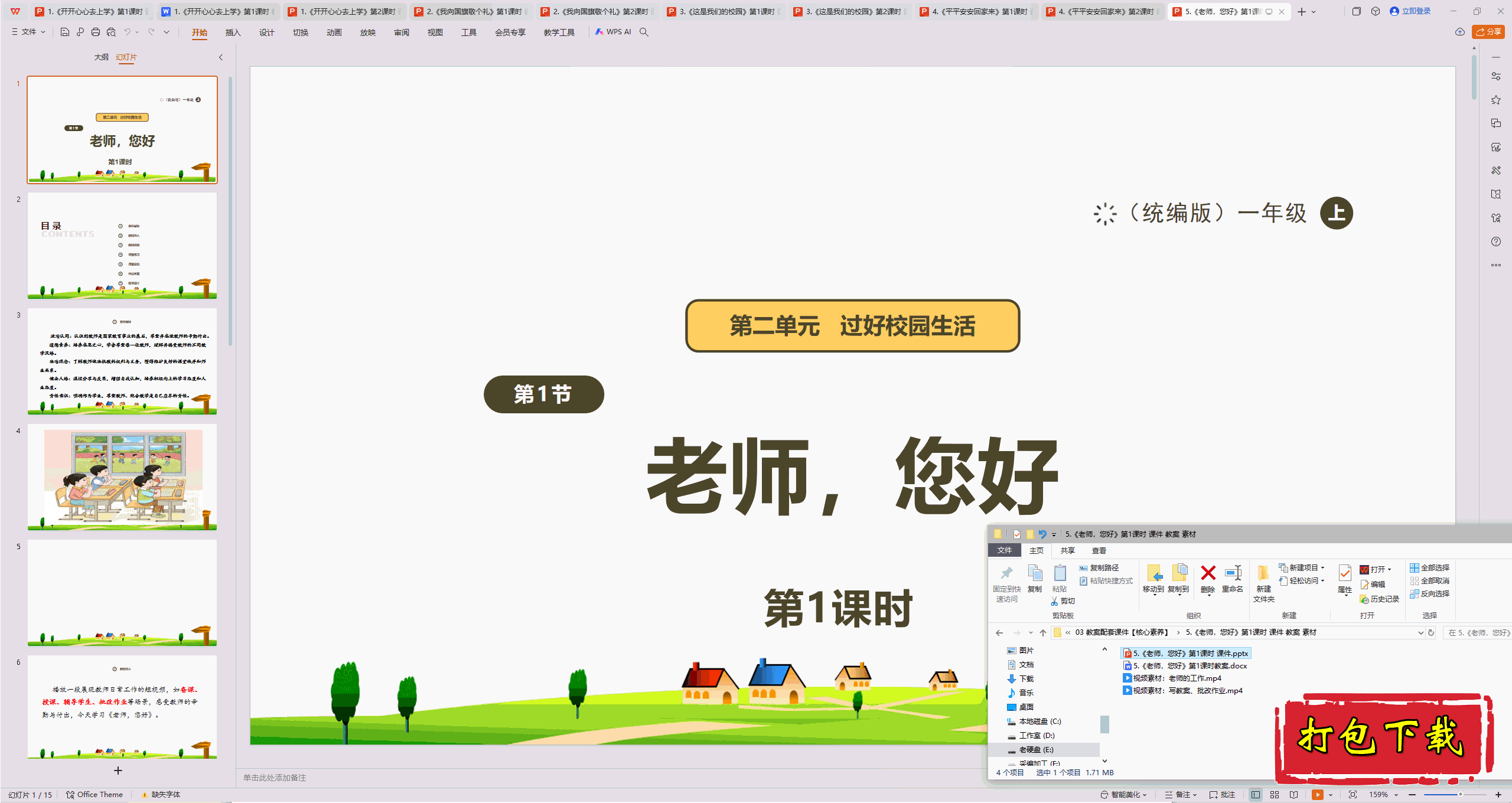Switch panel to 大纲 outline view

click(102, 57)
